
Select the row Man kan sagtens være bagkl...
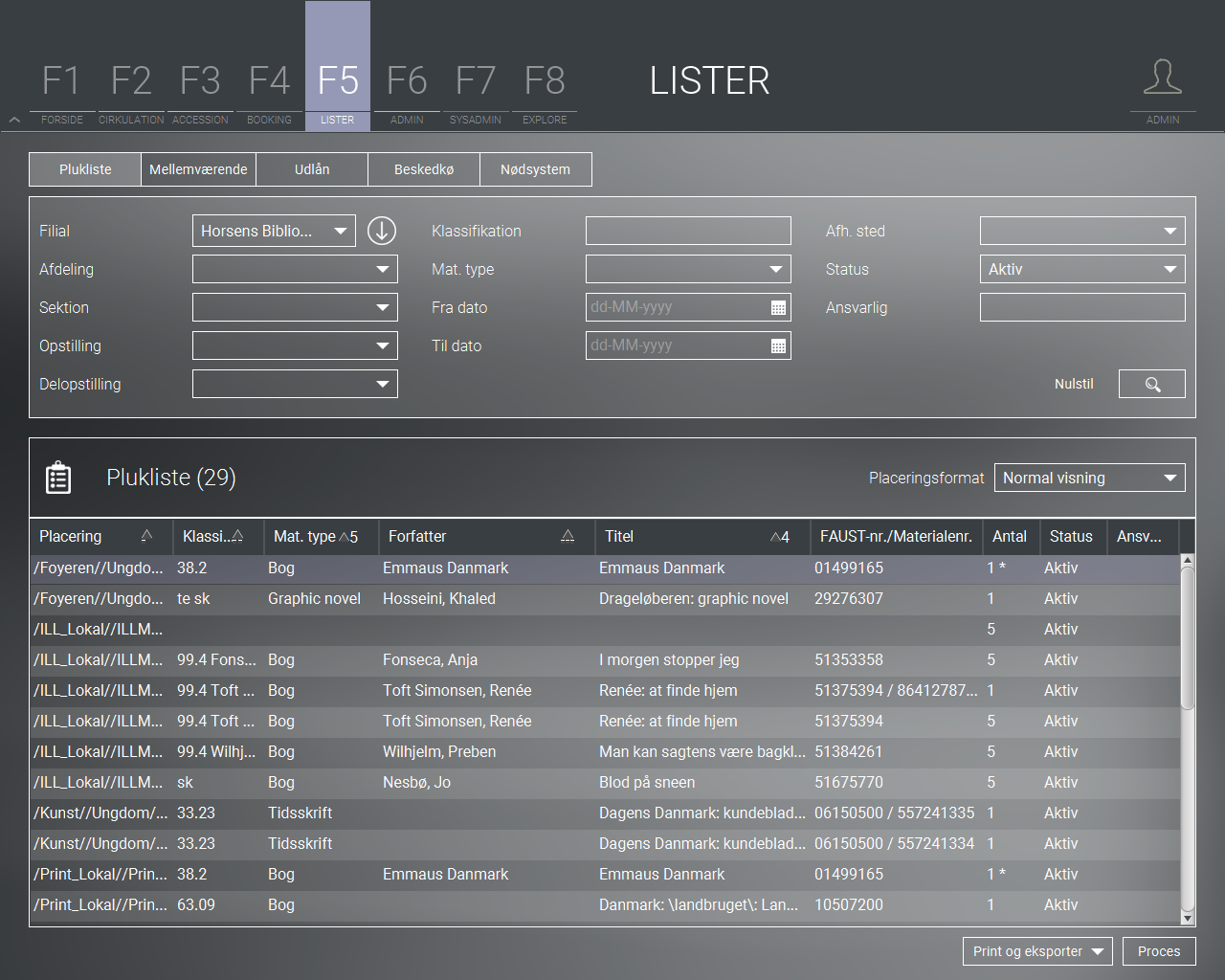point(605,751)
